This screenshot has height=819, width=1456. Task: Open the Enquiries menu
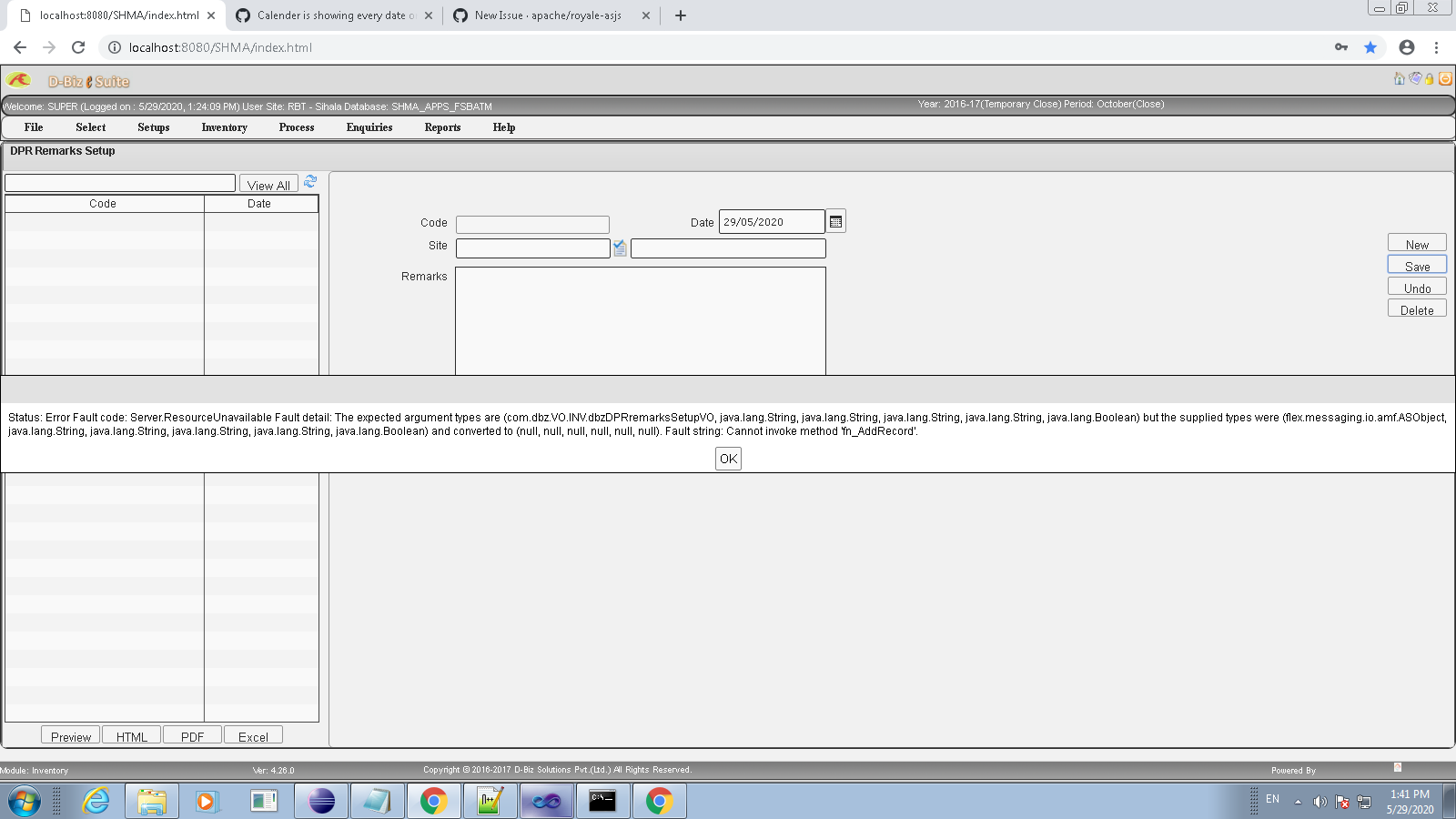(369, 127)
